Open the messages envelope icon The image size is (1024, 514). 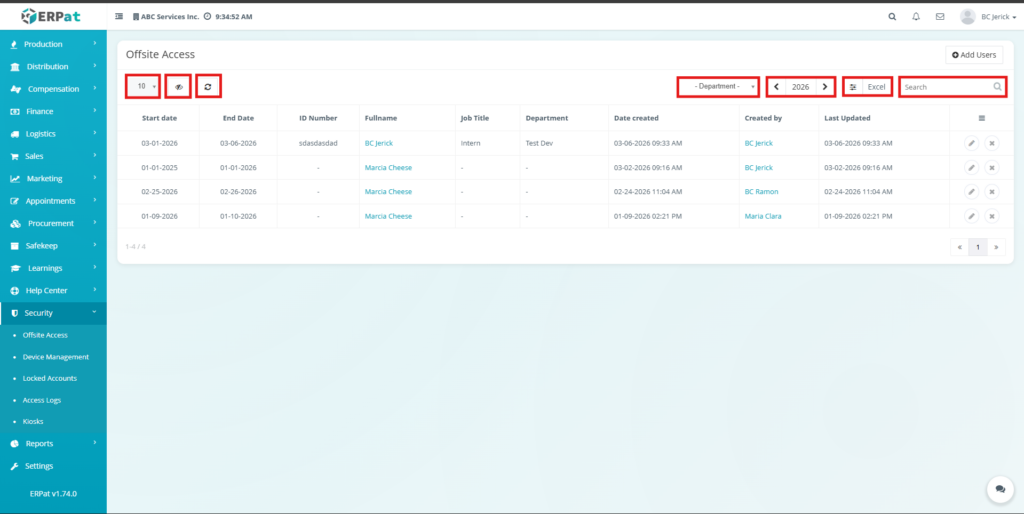[939, 17]
